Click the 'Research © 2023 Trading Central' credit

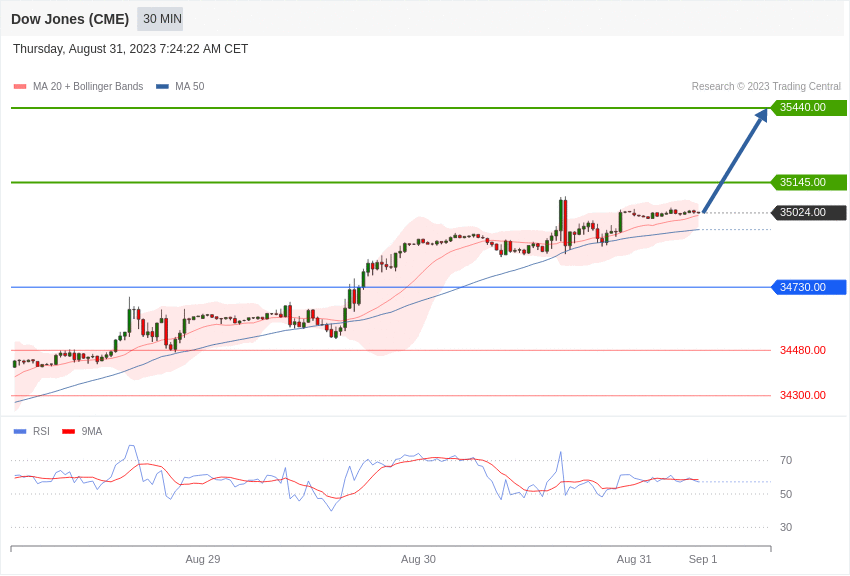point(766,86)
